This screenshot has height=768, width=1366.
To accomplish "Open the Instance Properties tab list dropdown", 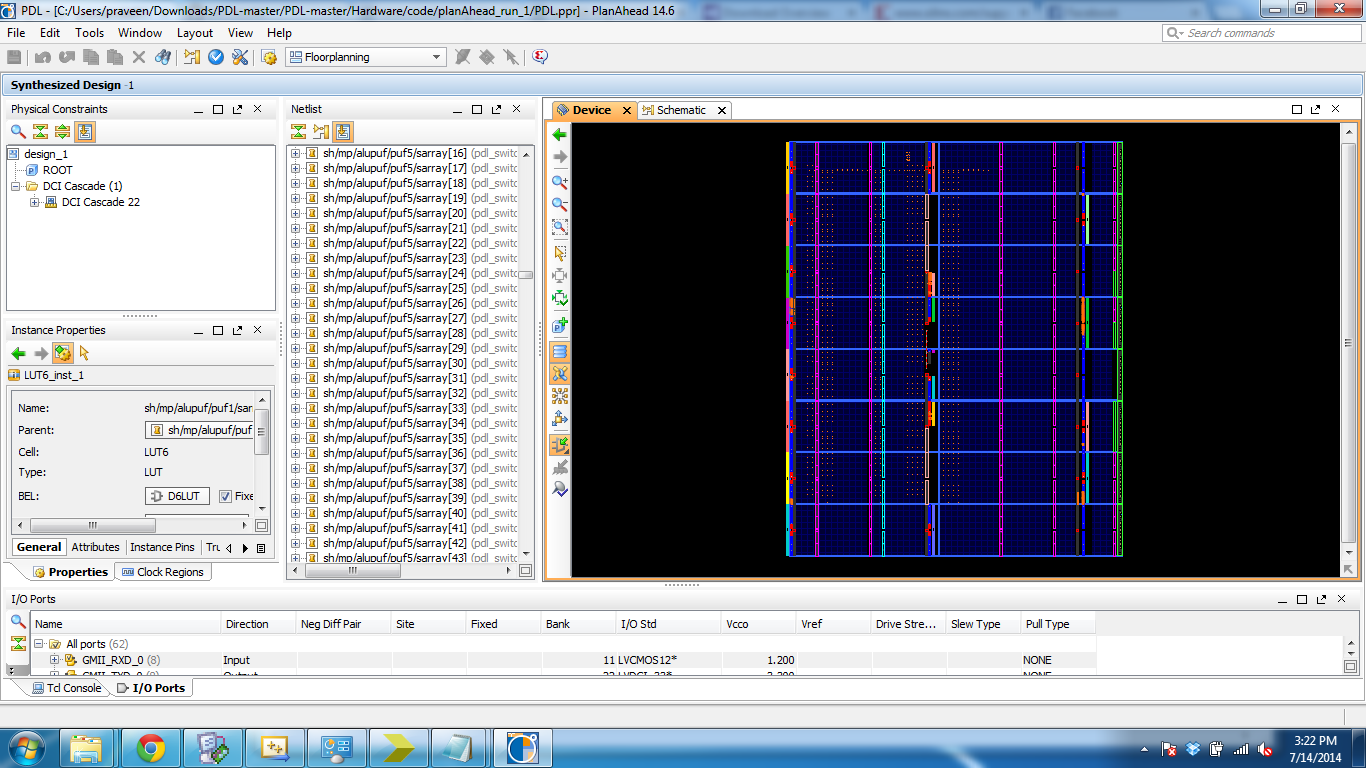I will (261, 548).
